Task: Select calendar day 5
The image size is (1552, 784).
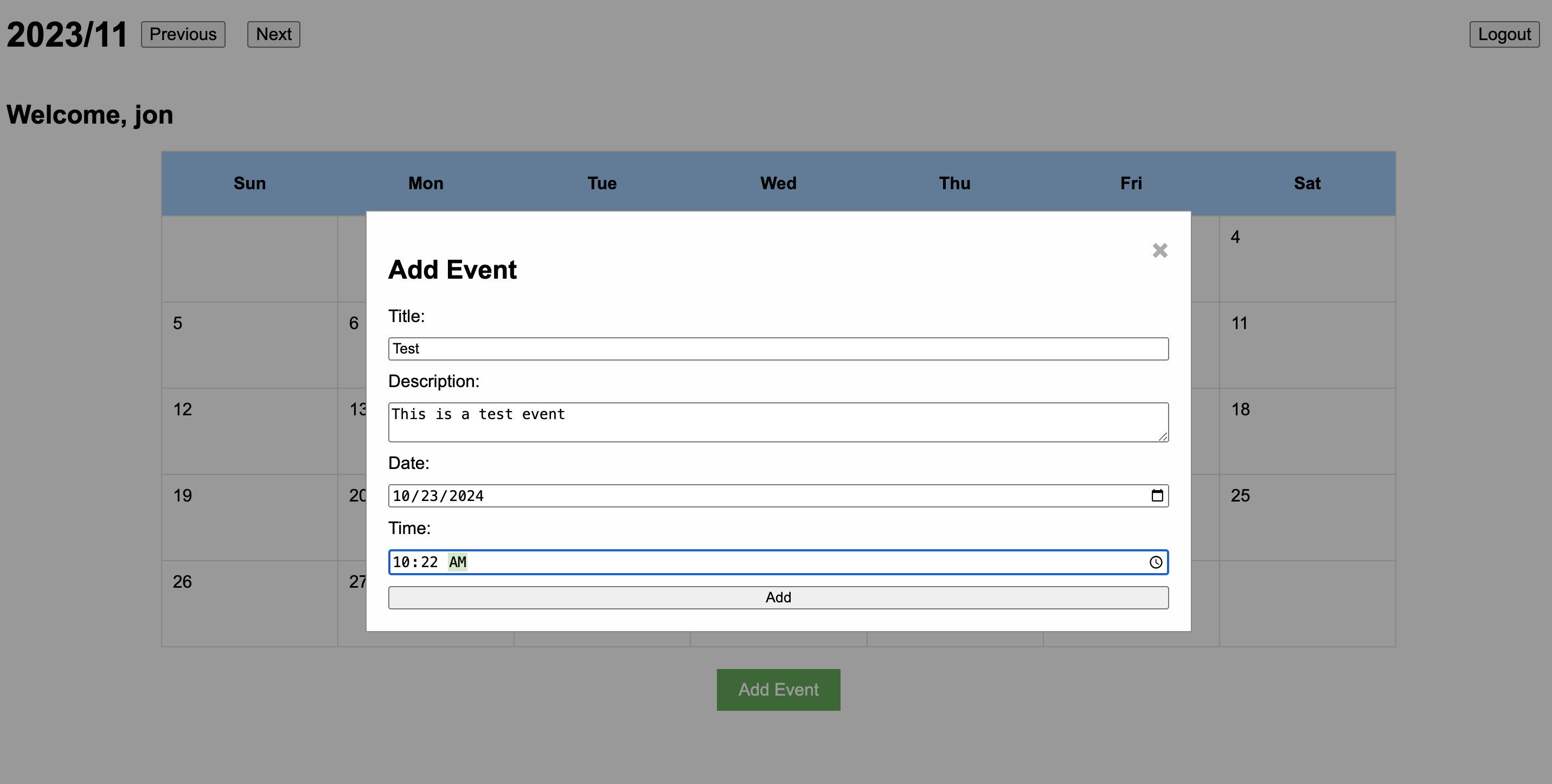Action: point(249,345)
